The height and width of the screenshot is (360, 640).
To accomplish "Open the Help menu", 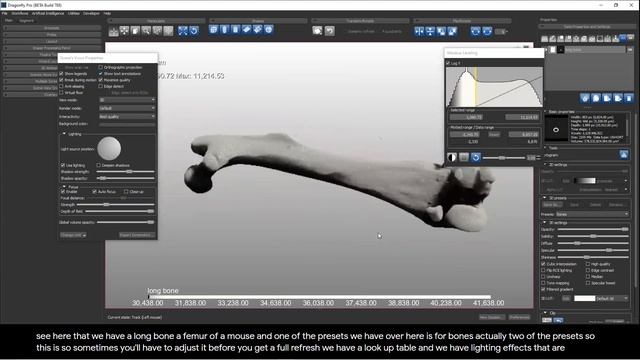I will click(107, 13).
